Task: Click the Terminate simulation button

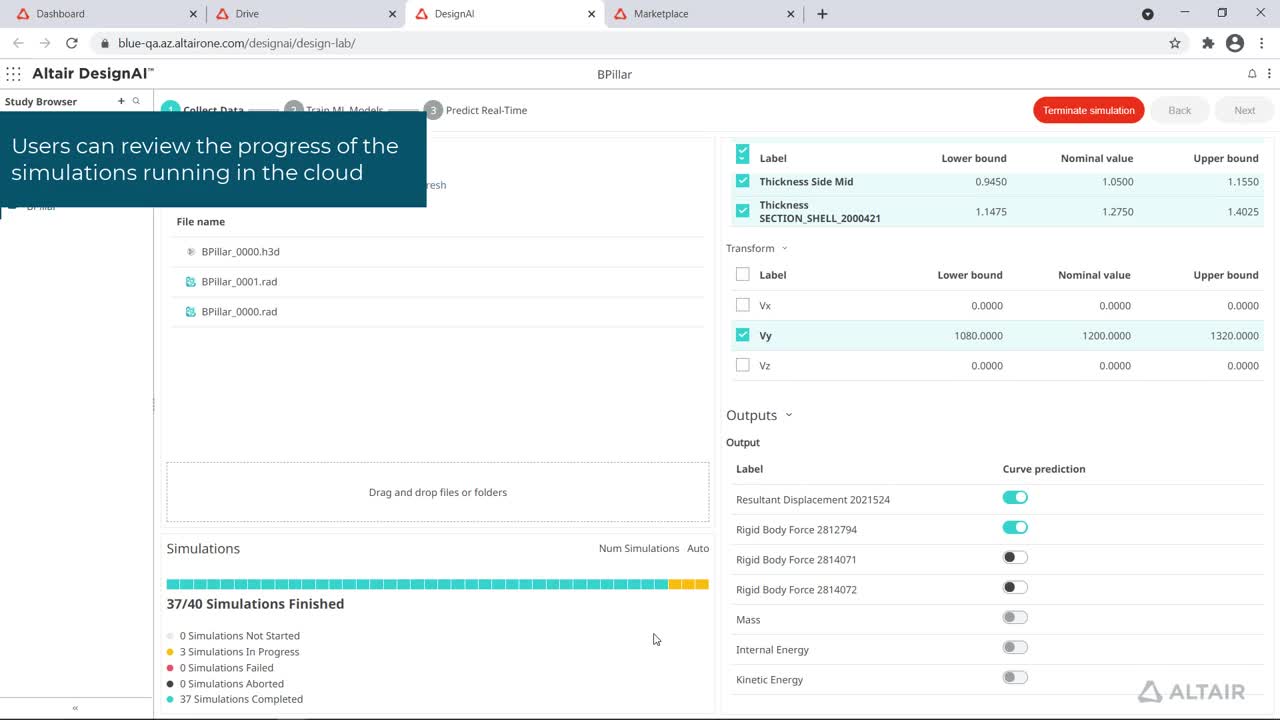Action: click(1088, 110)
